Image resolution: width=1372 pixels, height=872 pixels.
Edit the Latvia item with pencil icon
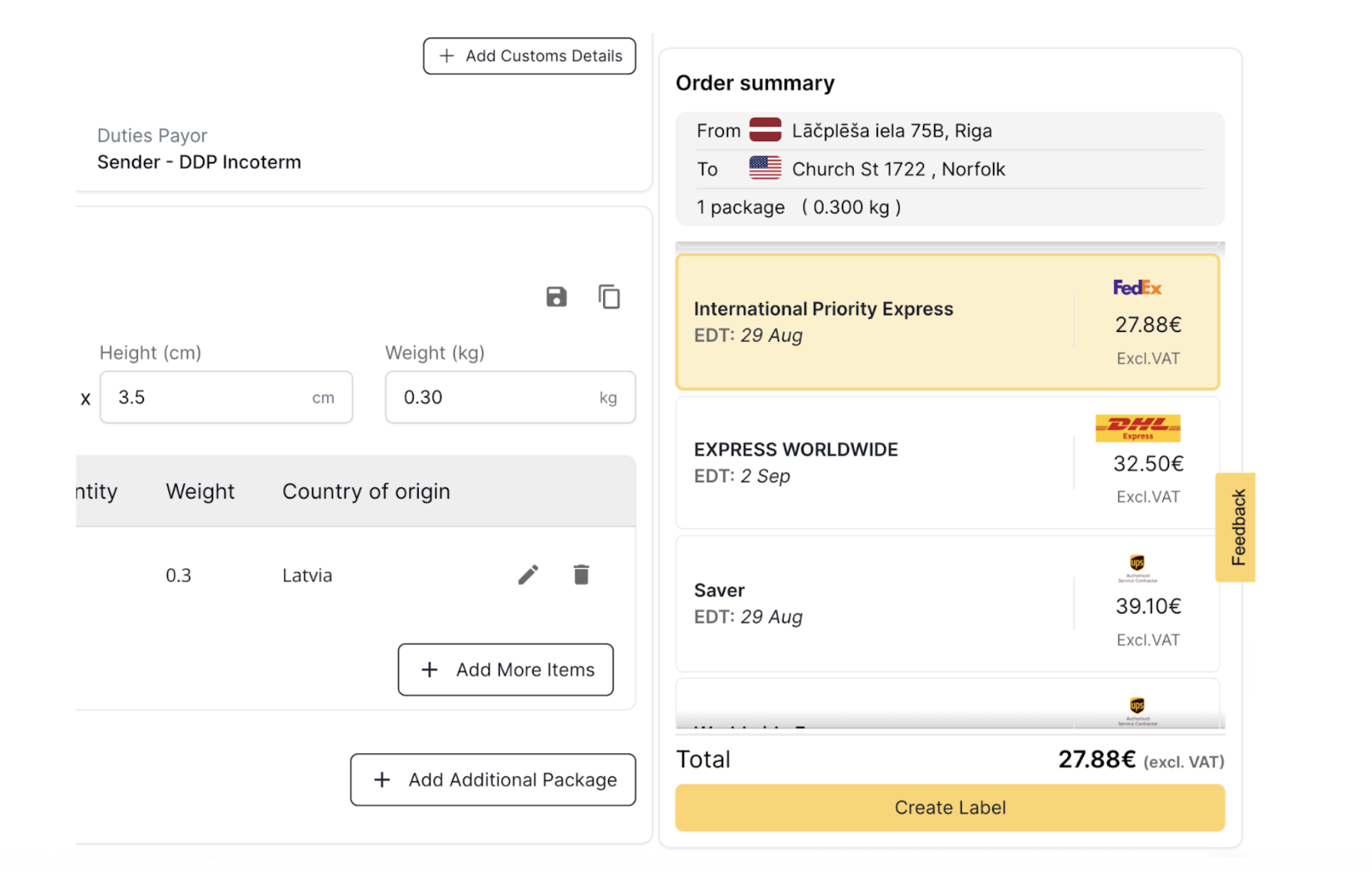[x=528, y=575]
